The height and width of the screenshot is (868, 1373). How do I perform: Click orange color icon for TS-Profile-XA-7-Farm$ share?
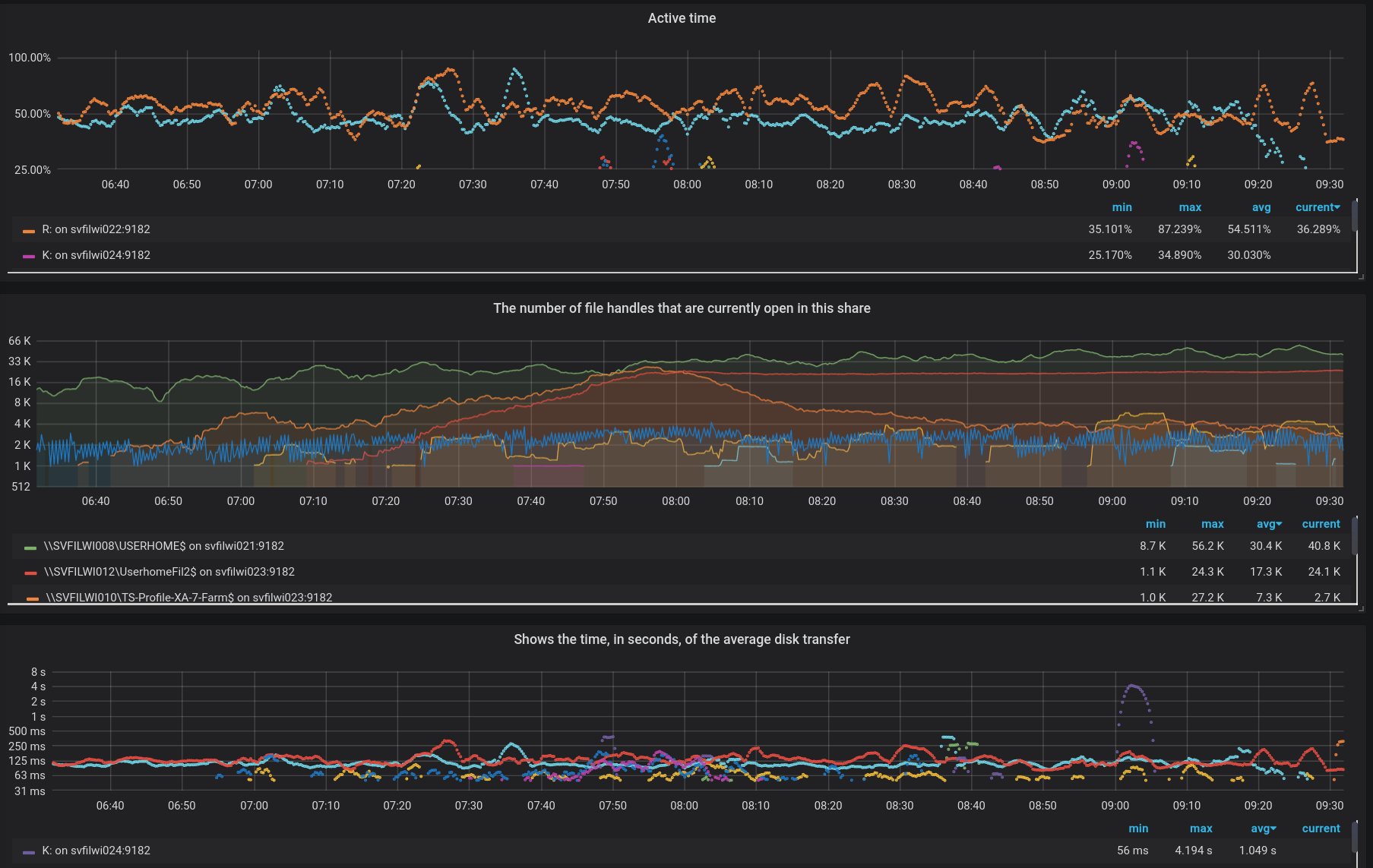click(x=32, y=598)
